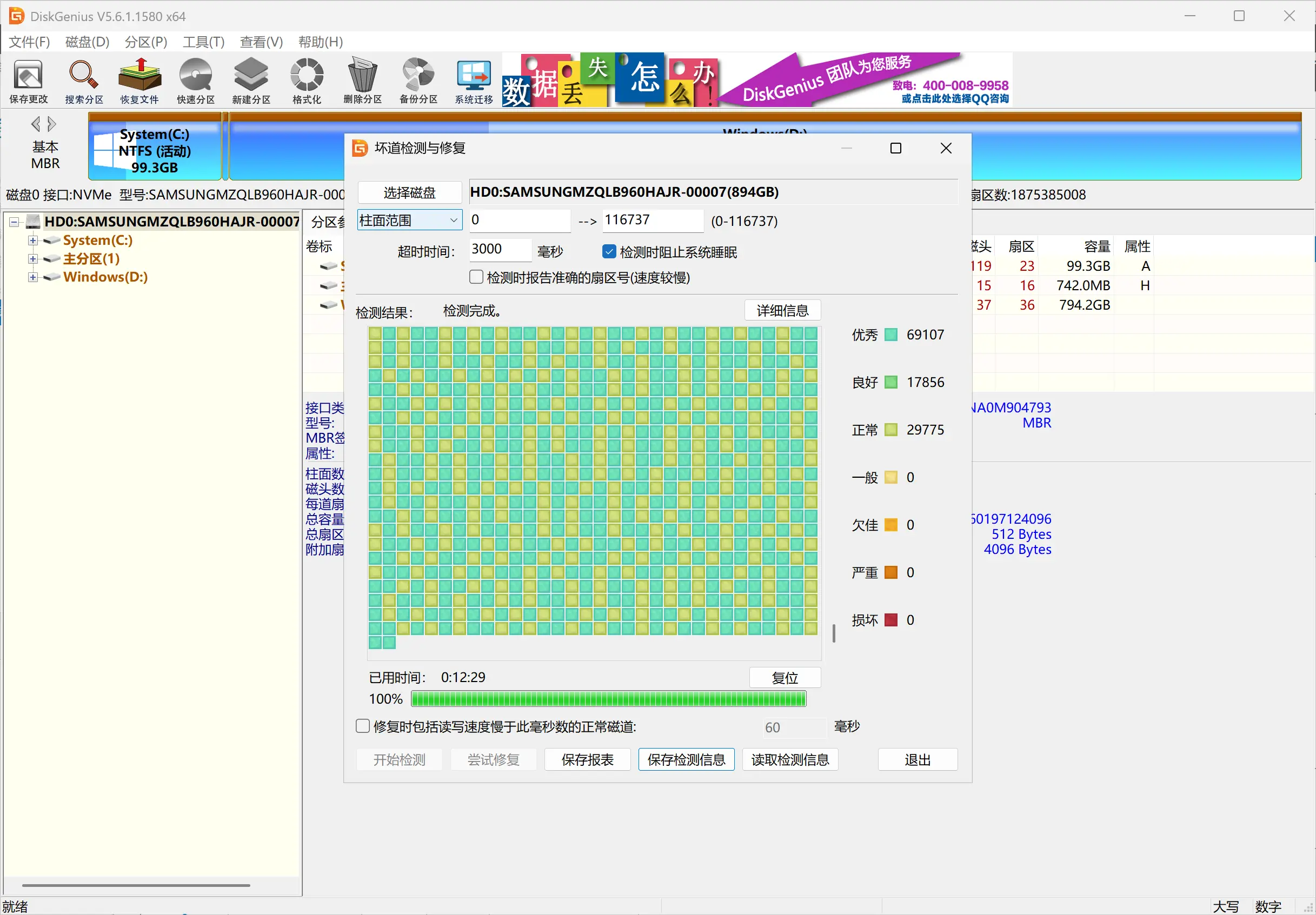Click the 超时时间 field showing 3000
Viewport: 1316px width, 915px height.
tap(500, 250)
